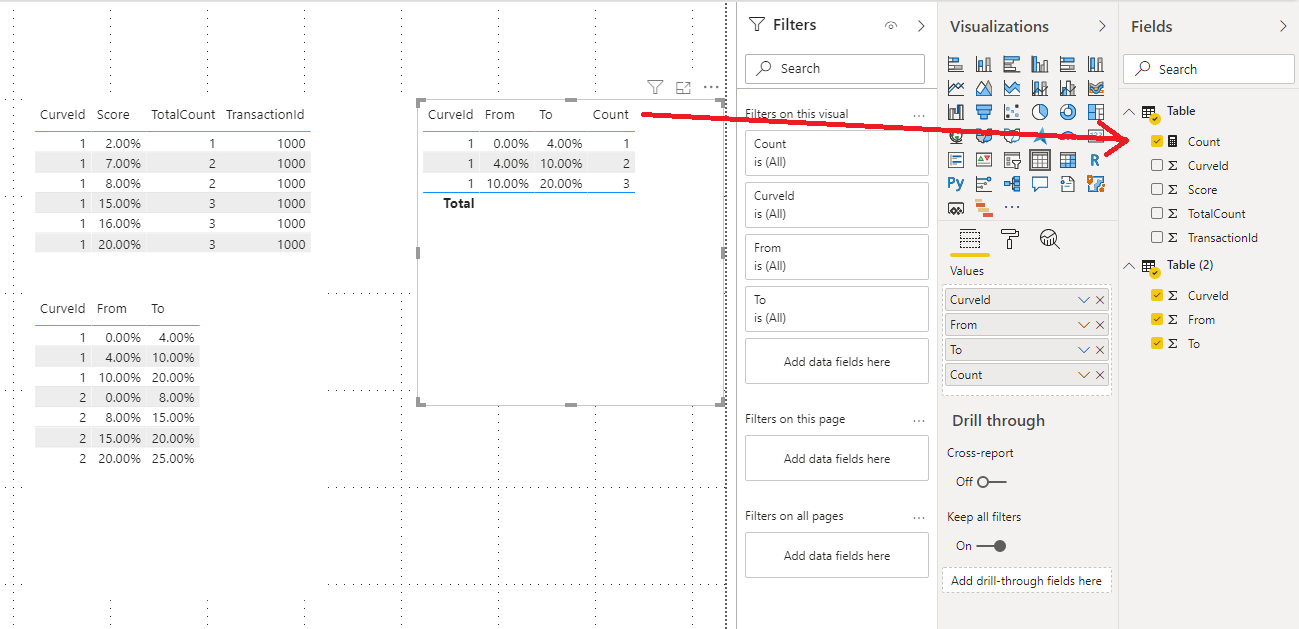Pick the funnel chart visual
Image resolution: width=1299 pixels, height=629 pixels.
(984, 112)
